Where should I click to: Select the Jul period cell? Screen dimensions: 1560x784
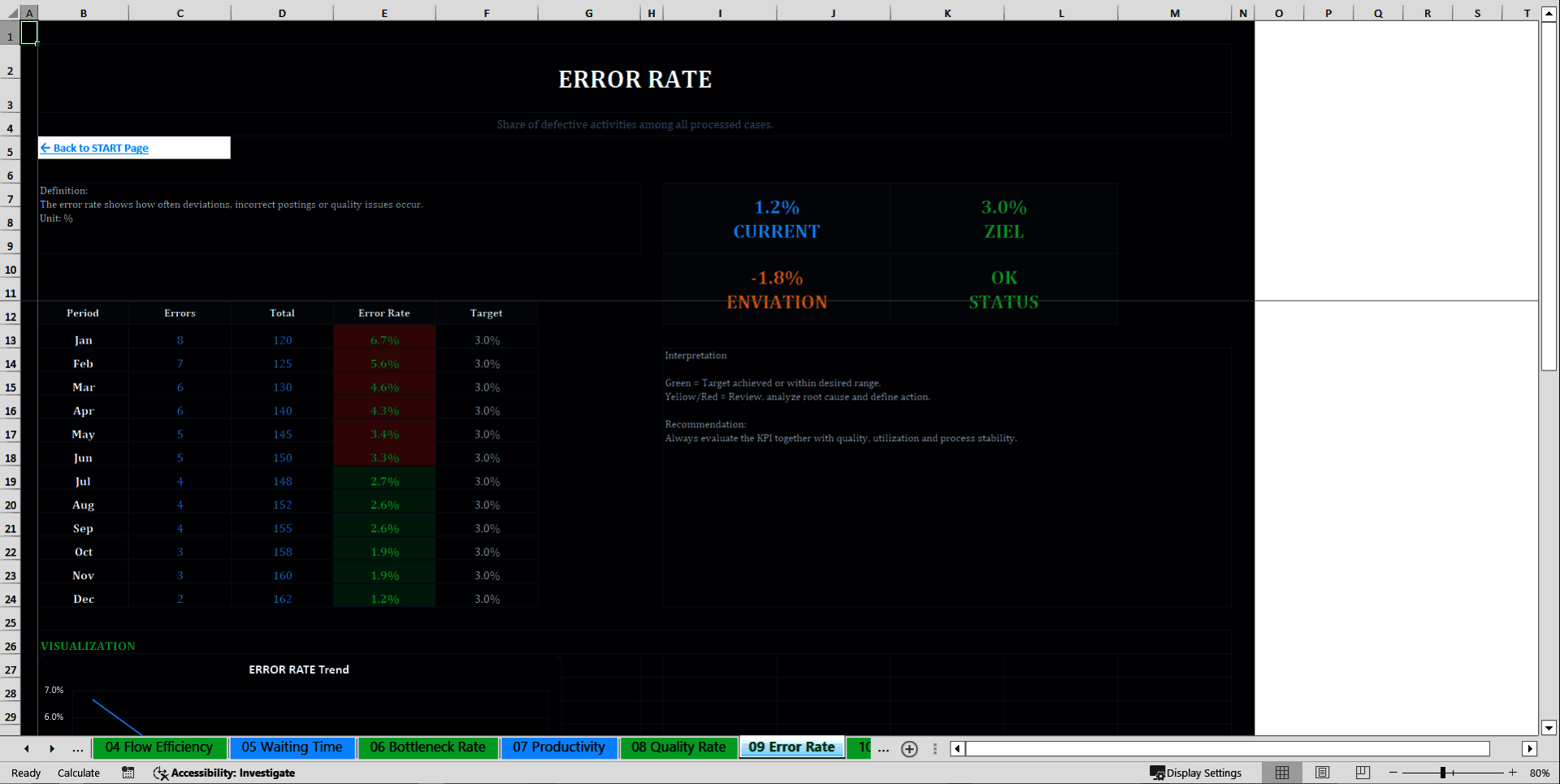point(83,481)
